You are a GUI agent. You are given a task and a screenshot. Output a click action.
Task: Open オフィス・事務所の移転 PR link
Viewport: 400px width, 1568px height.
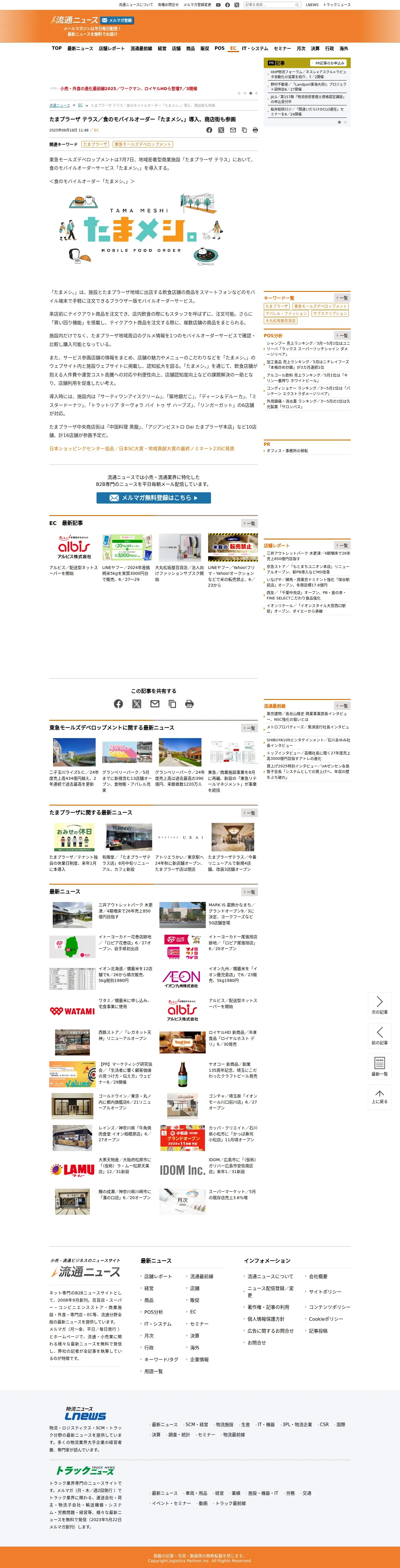287,451
